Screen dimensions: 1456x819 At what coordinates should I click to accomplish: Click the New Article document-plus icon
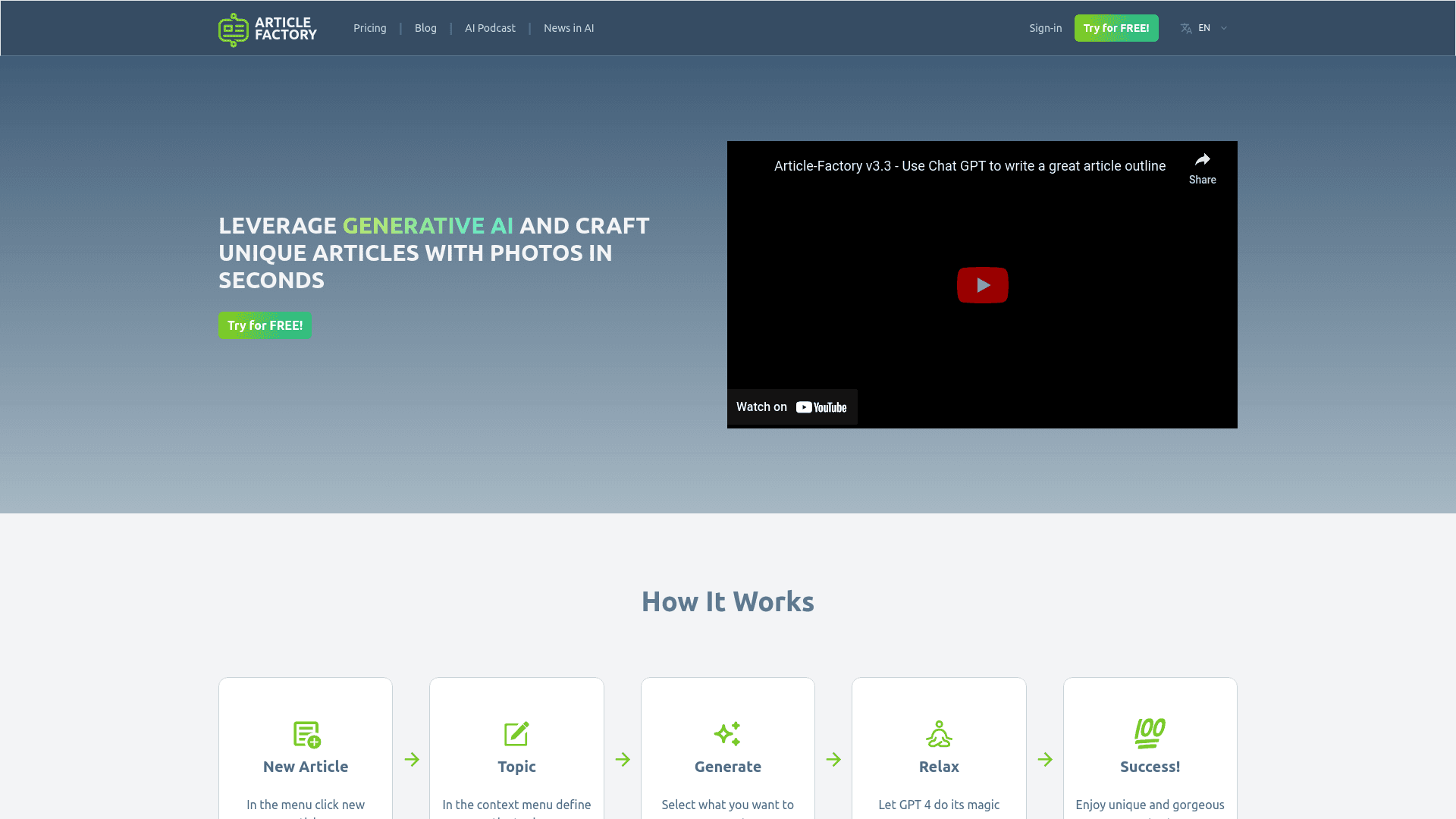(x=306, y=734)
